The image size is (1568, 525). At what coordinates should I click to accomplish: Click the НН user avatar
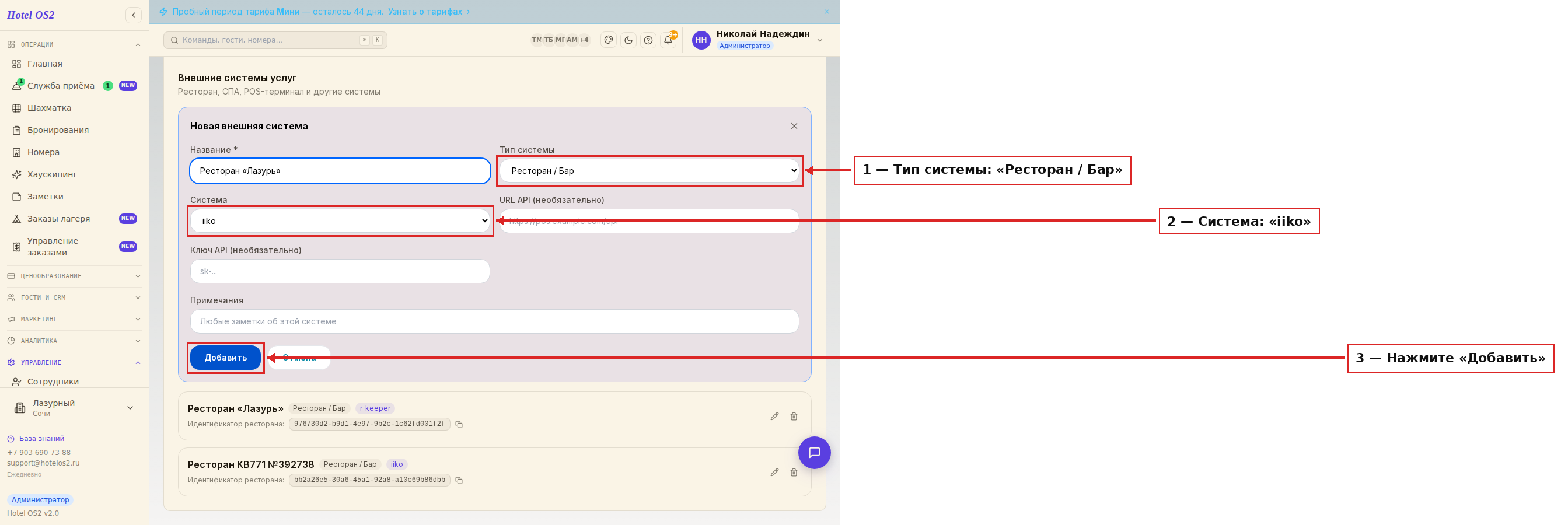point(701,40)
